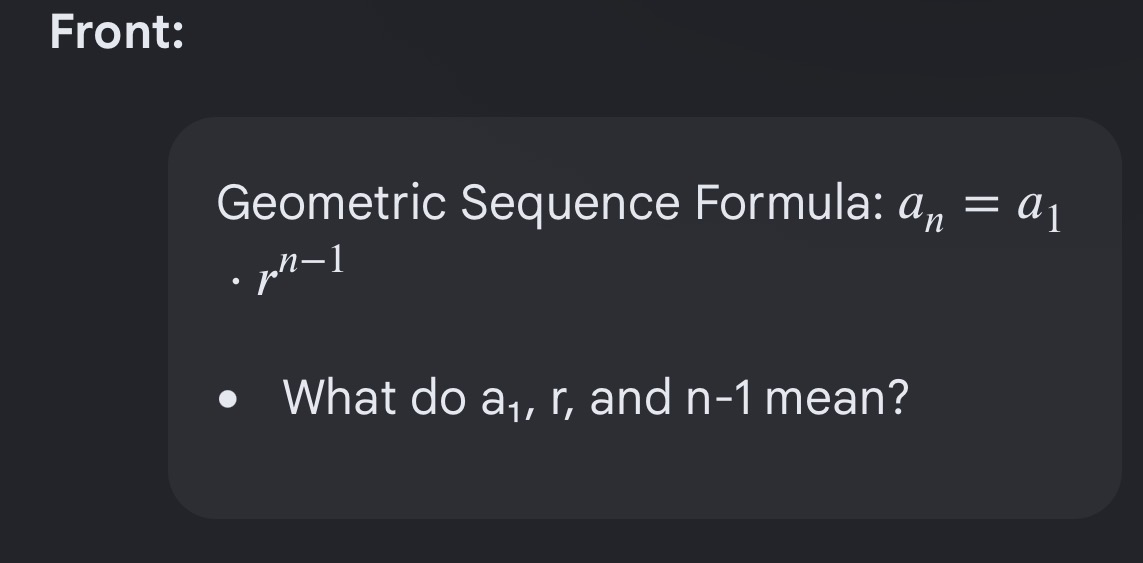Click the n−1 exponent in the formula
The width and height of the screenshot is (1143, 563).
point(311,260)
